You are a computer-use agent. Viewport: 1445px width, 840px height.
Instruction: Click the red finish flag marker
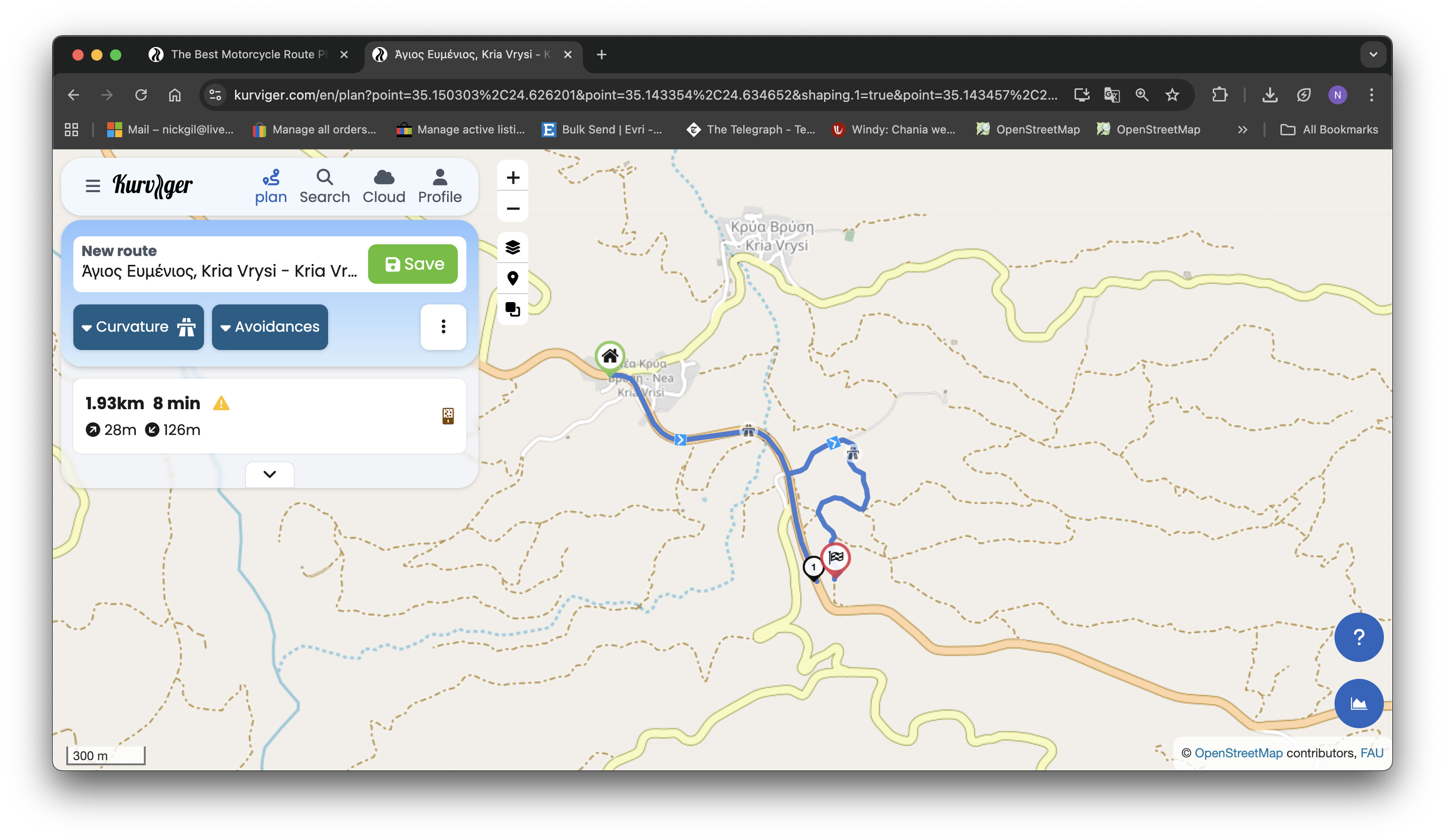pos(835,558)
